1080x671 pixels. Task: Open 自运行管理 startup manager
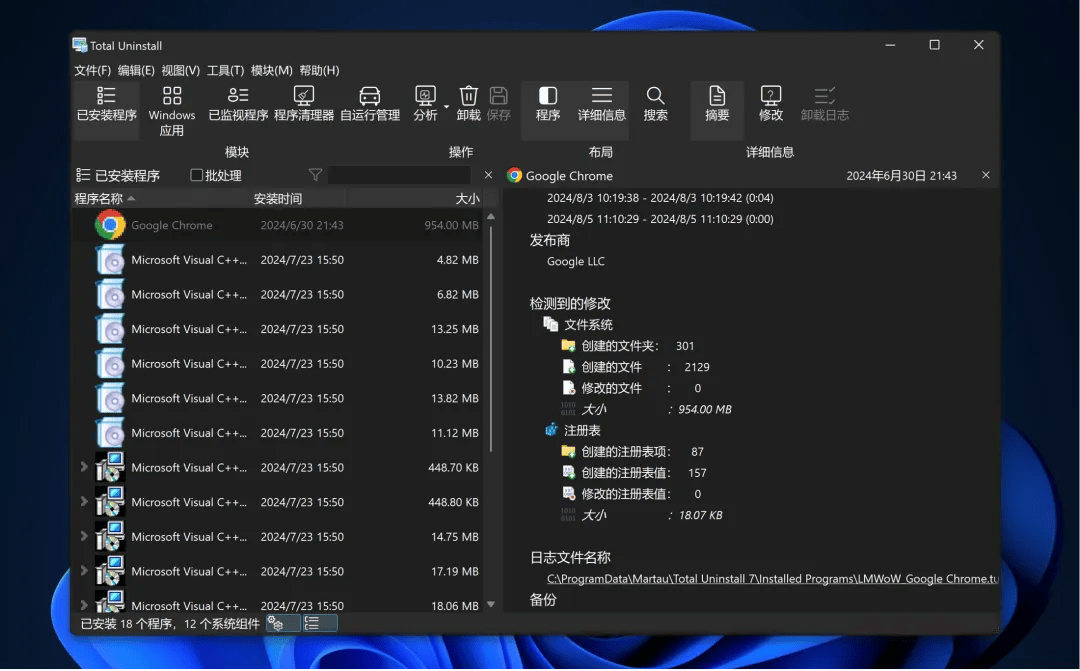(x=370, y=103)
